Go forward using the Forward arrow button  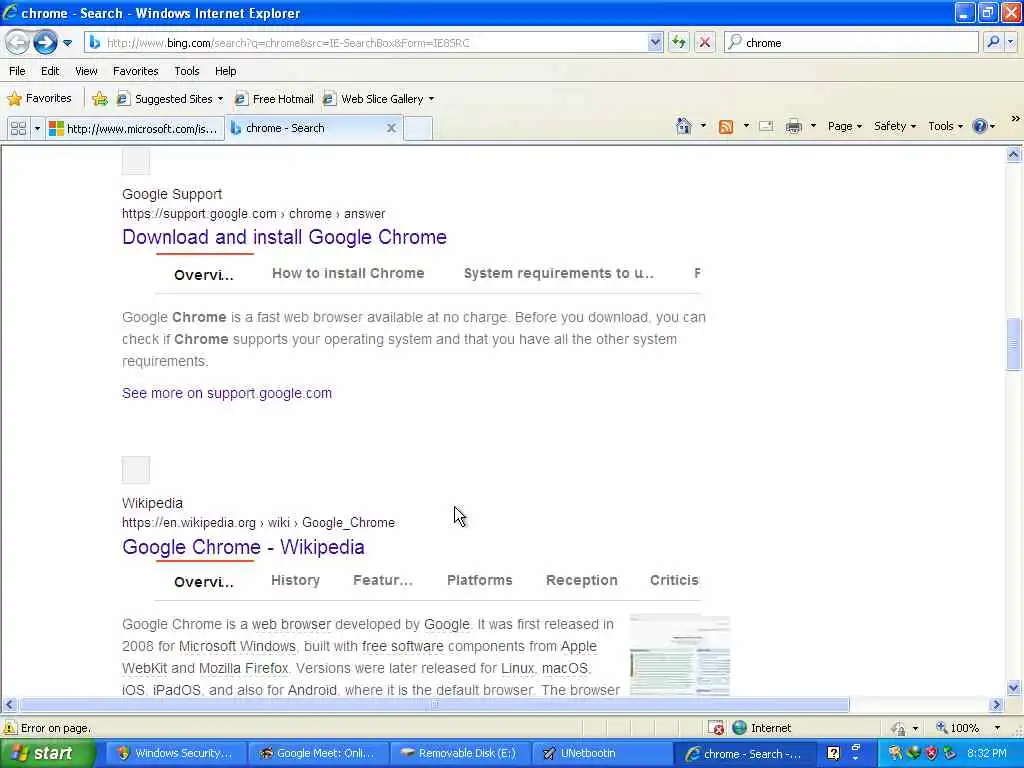click(x=45, y=42)
